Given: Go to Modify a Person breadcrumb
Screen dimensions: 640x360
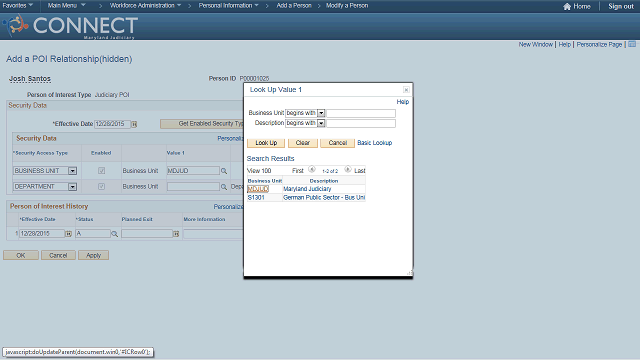Looking at the screenshot, I should [347, 6].
